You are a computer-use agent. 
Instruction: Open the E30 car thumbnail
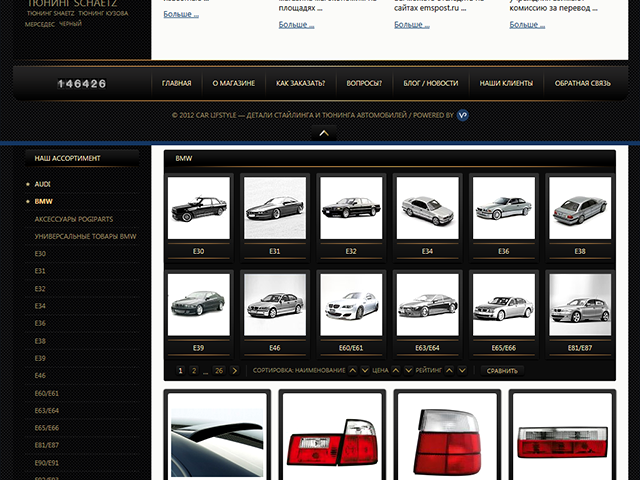[199, 208]
